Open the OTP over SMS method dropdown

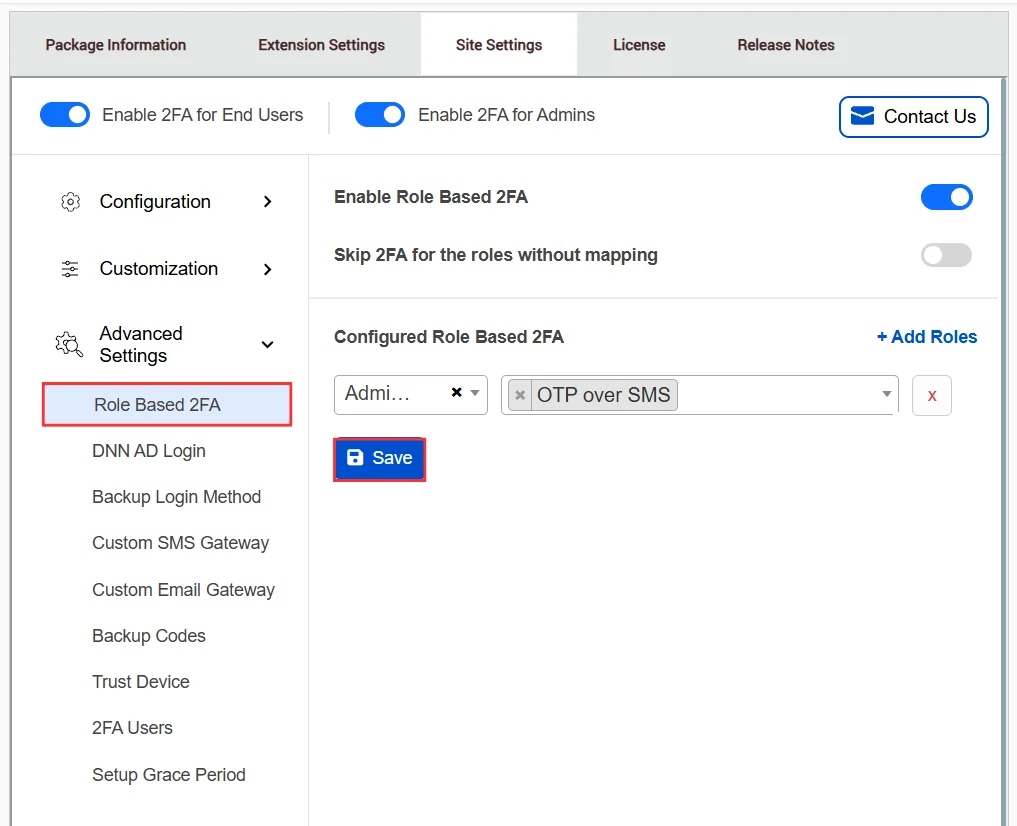pyautogui.click(x=885, y=394)
